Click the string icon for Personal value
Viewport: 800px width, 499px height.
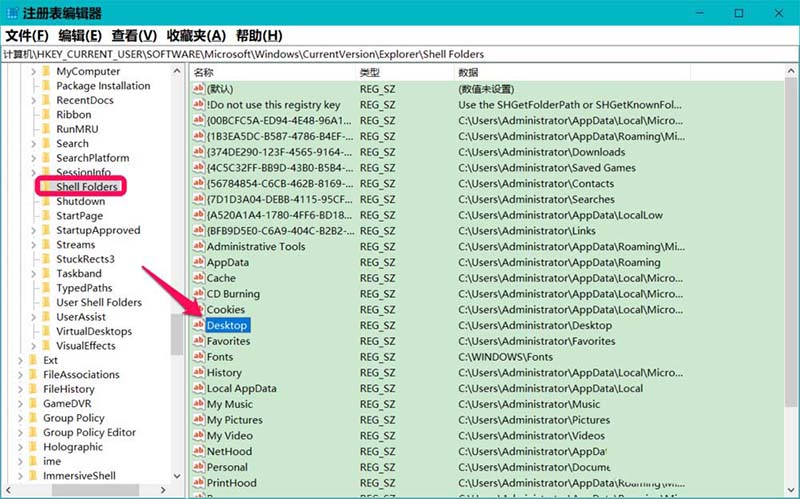(x=198, y=467)
